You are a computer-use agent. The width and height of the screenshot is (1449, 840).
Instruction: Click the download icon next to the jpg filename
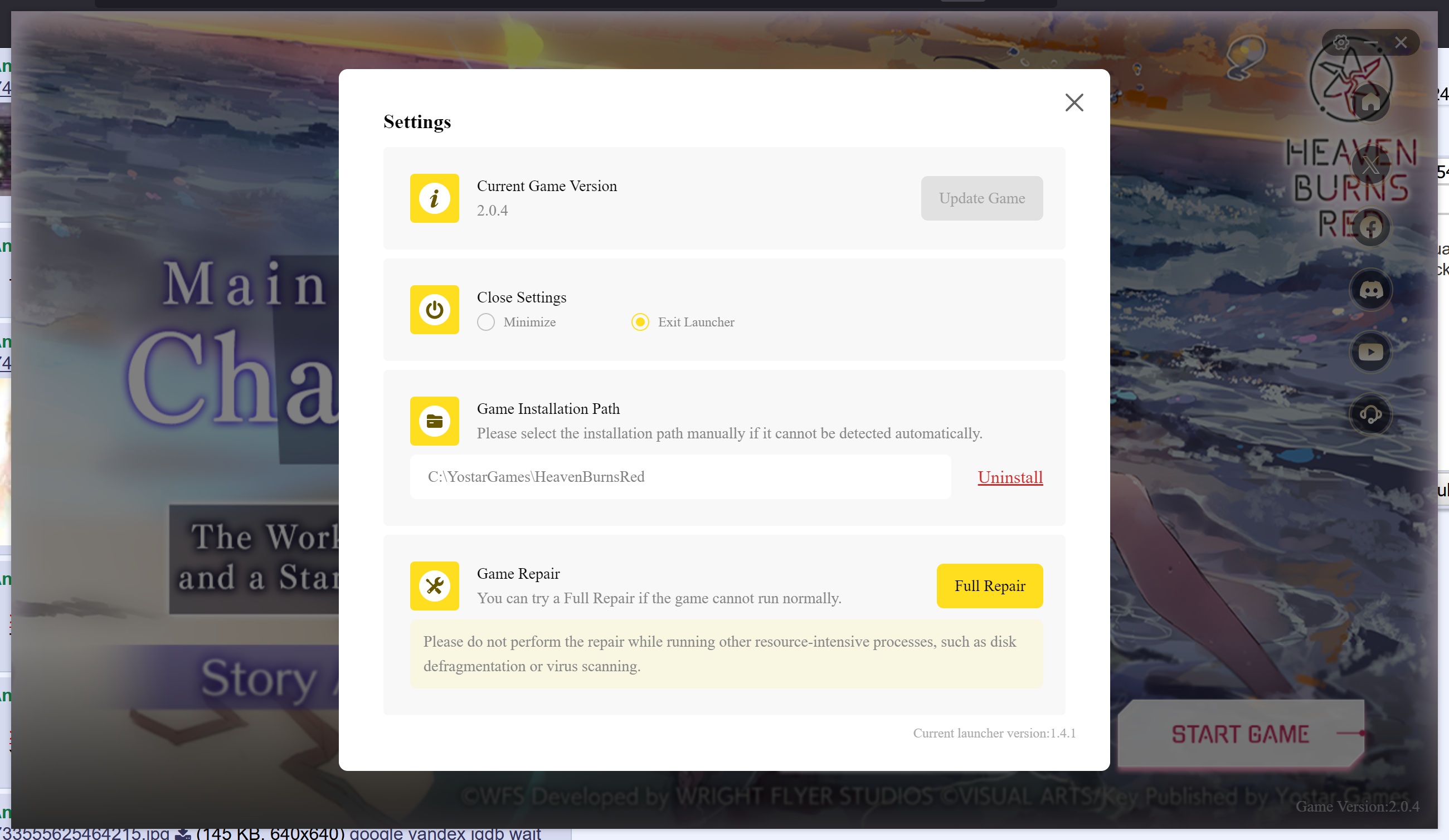click(x=183, y=834)
